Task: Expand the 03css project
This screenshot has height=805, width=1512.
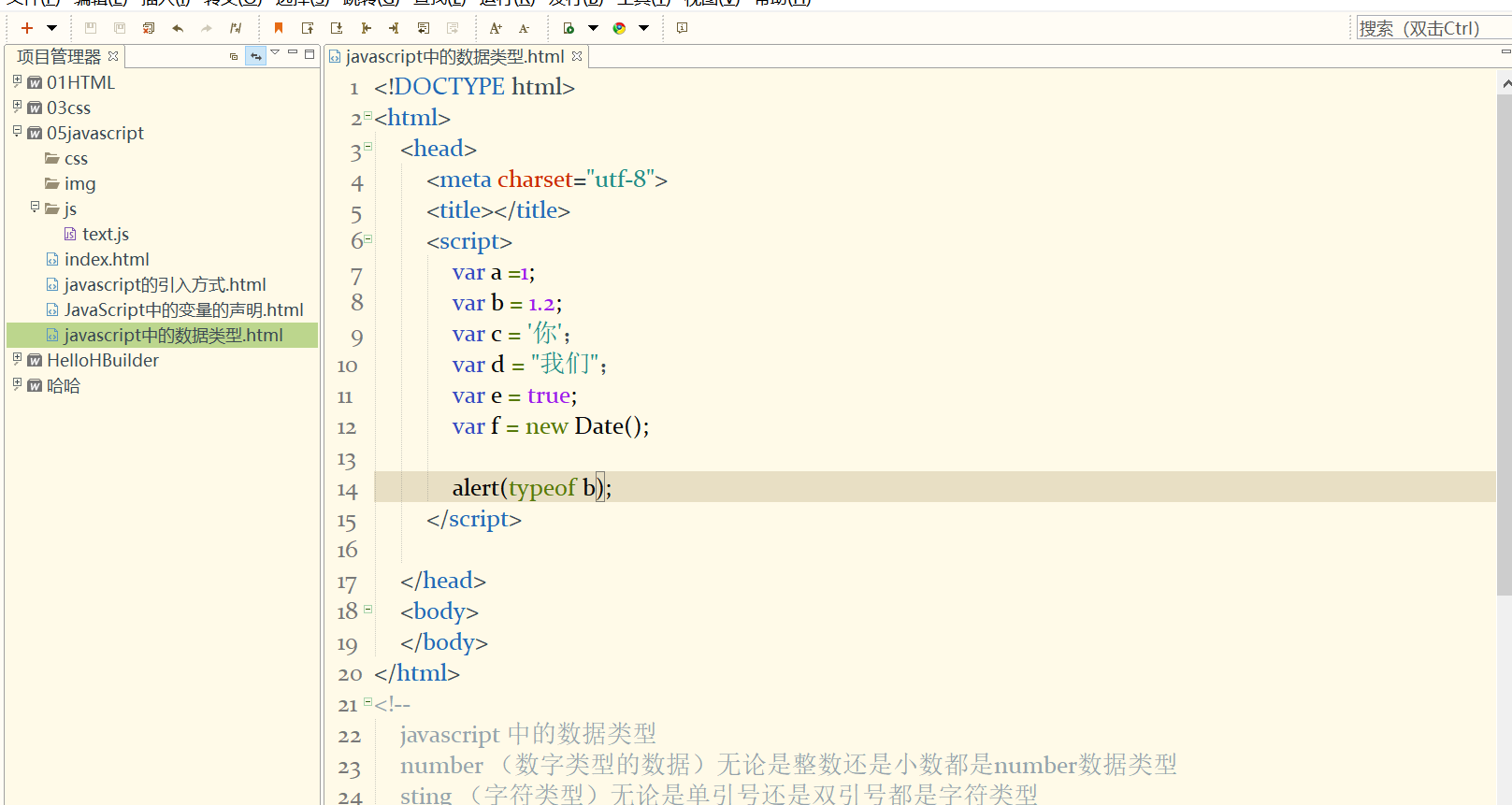Action: pyautogui.click(x=17, y=107)
